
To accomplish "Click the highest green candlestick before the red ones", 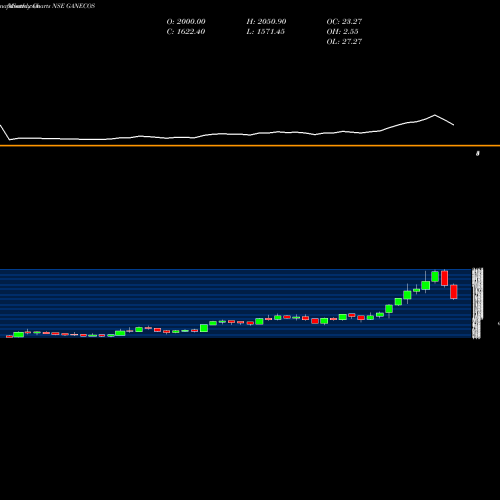I will click(435, 276).
